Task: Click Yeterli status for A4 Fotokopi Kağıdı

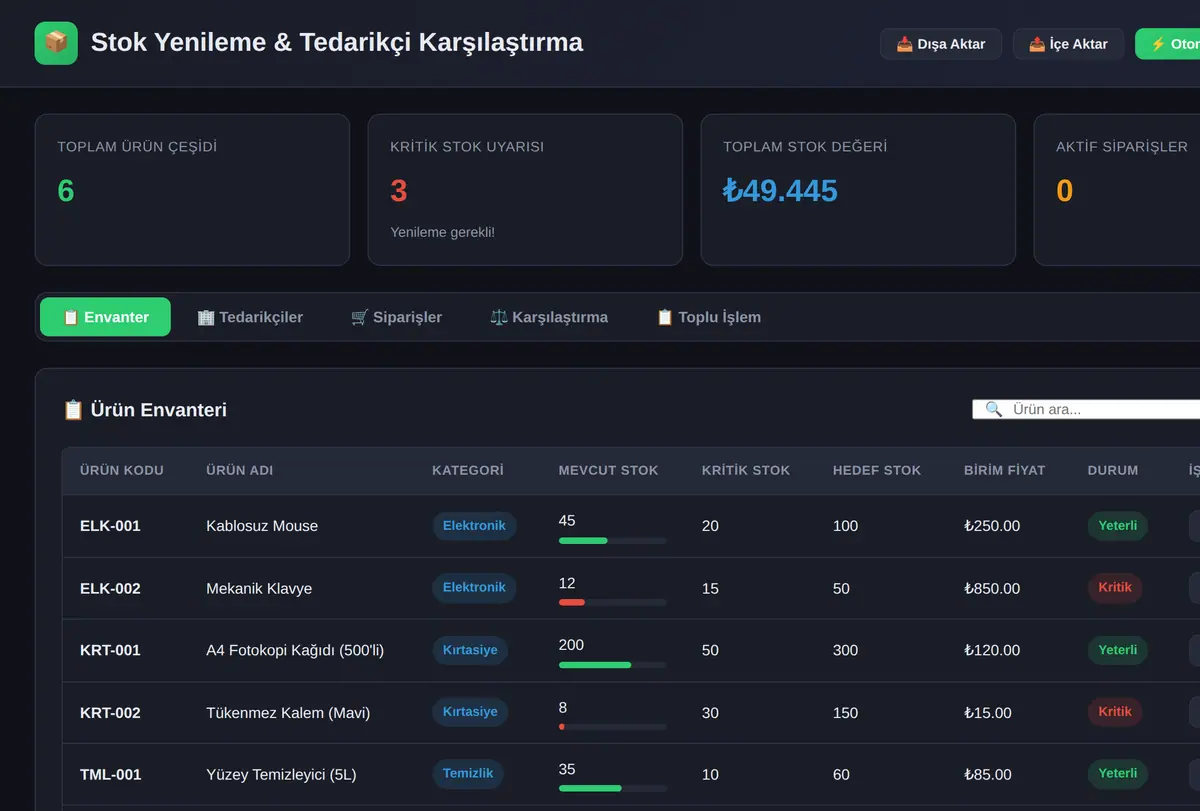Action: [1118, 650]
